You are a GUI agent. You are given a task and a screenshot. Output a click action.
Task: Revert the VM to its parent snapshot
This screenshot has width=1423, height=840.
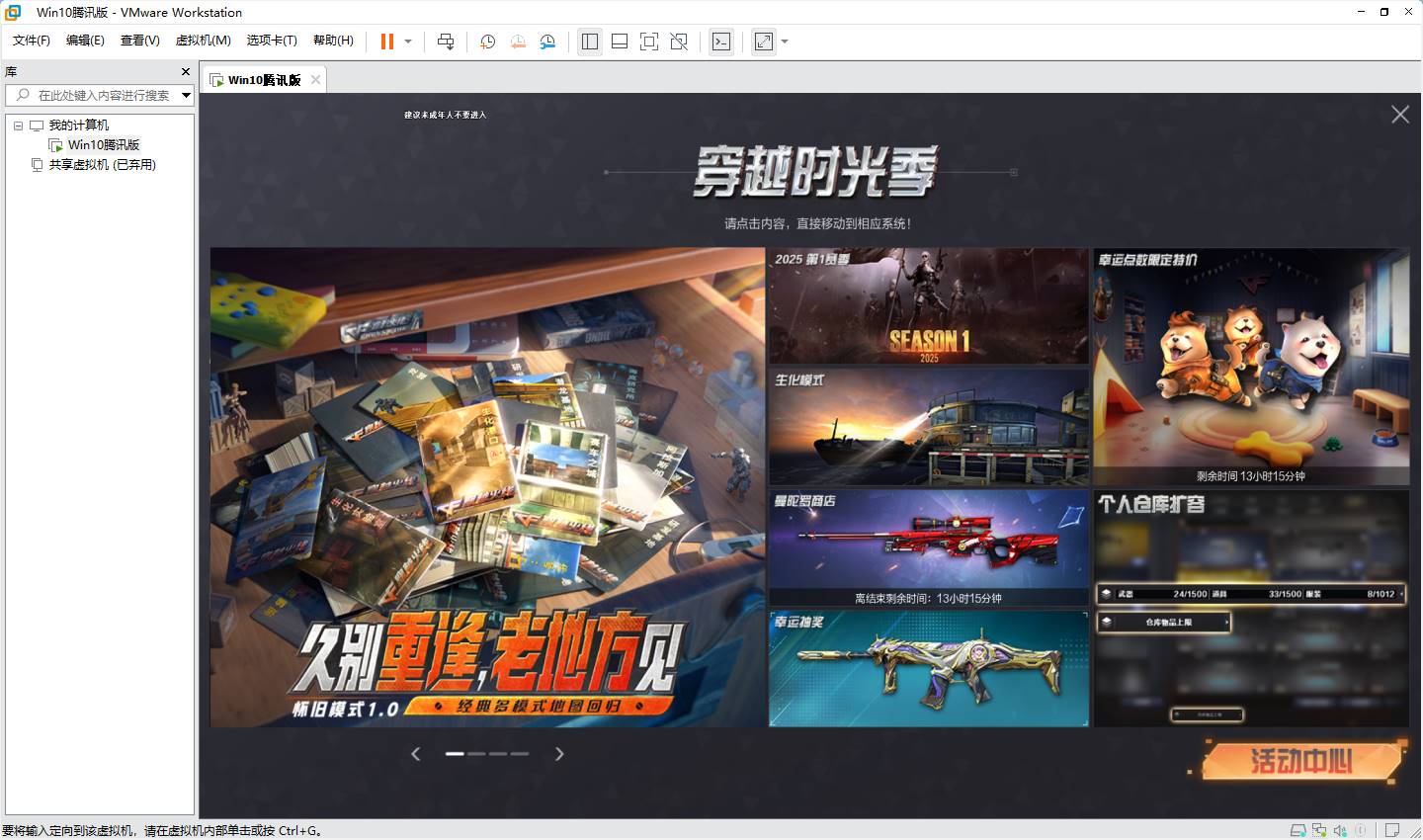click(x=518, y=42)
